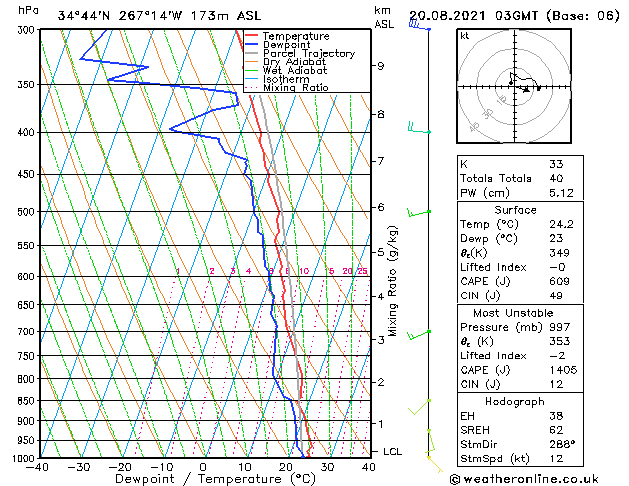Click the 500 pressure level label
Viewport: 629px width, 486px height.
click(x=28, y=212)
